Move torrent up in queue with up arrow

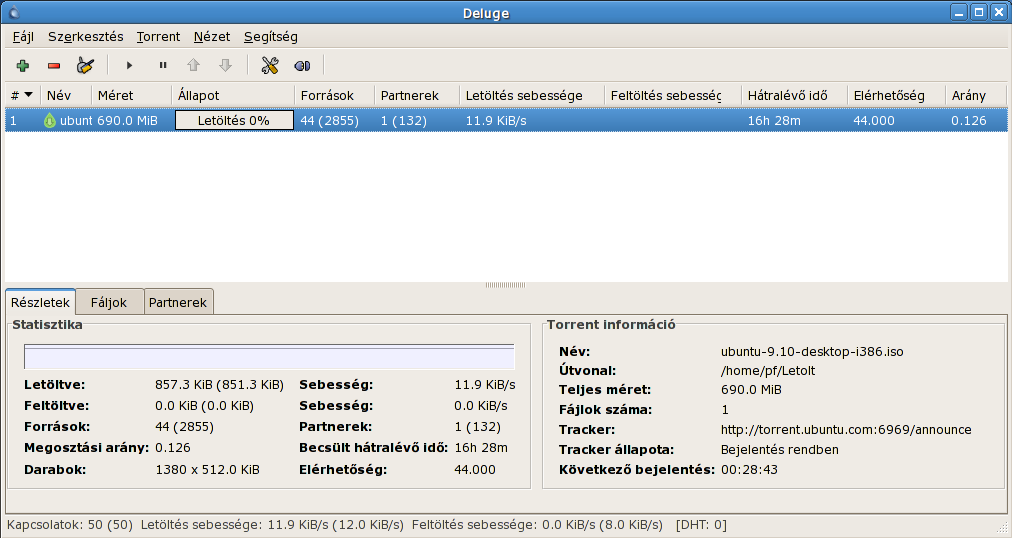click(x=193, y=65)
